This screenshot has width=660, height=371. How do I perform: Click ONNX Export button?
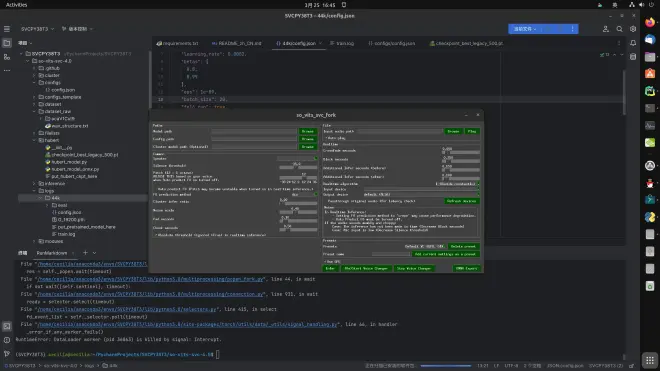(466, 268)
